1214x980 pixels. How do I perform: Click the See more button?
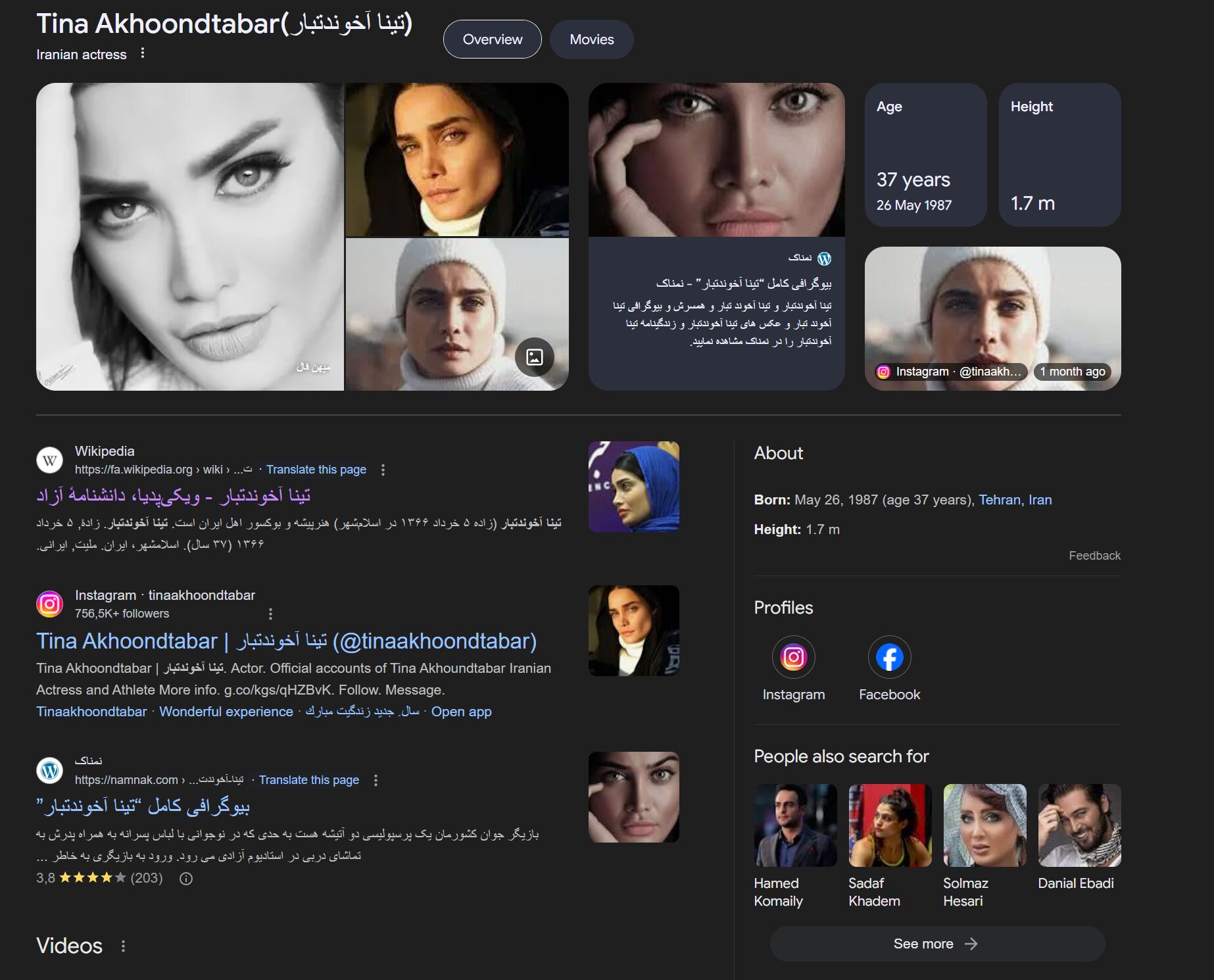(x=937, y=944)
